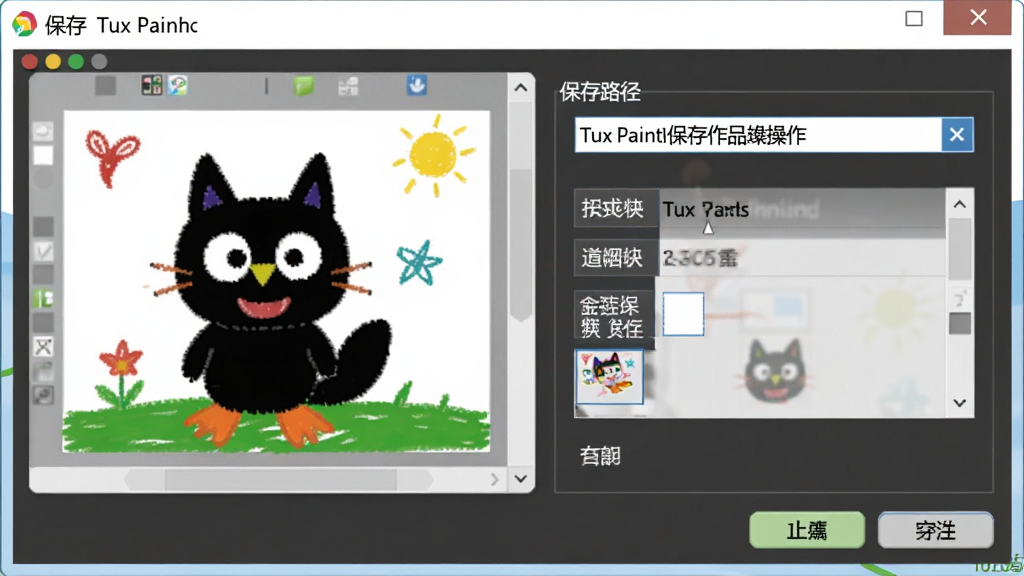Open the color palette grid icon
This screenshot has width=1024, height=576.
point(152,85)
